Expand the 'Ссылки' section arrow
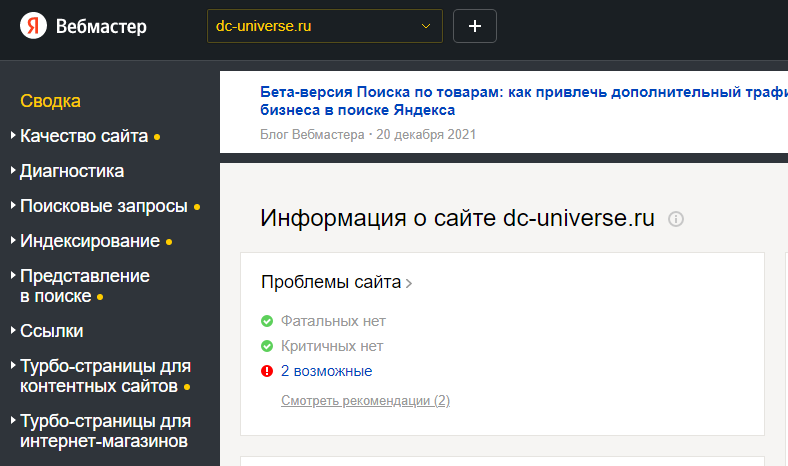The height and width of the screenshot is (466, 788). pyautogui.click(x=13, y=330)
